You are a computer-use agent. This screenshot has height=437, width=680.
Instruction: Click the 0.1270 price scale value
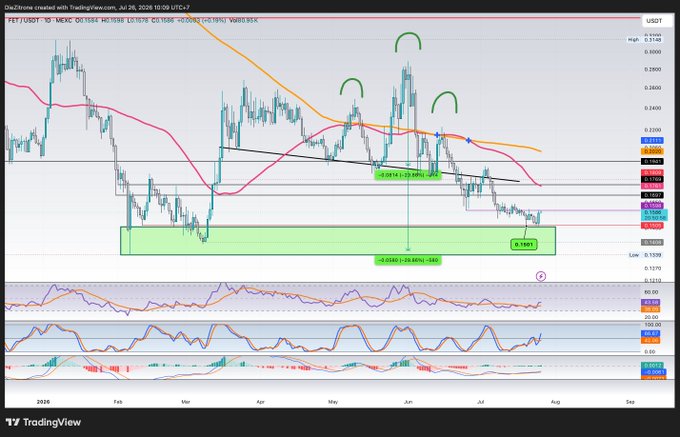pyautogui.click(x=652, y=268)
